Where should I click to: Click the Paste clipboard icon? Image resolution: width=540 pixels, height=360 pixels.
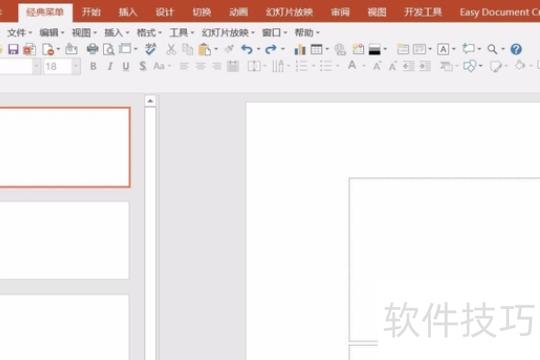[x=205, y=50]
